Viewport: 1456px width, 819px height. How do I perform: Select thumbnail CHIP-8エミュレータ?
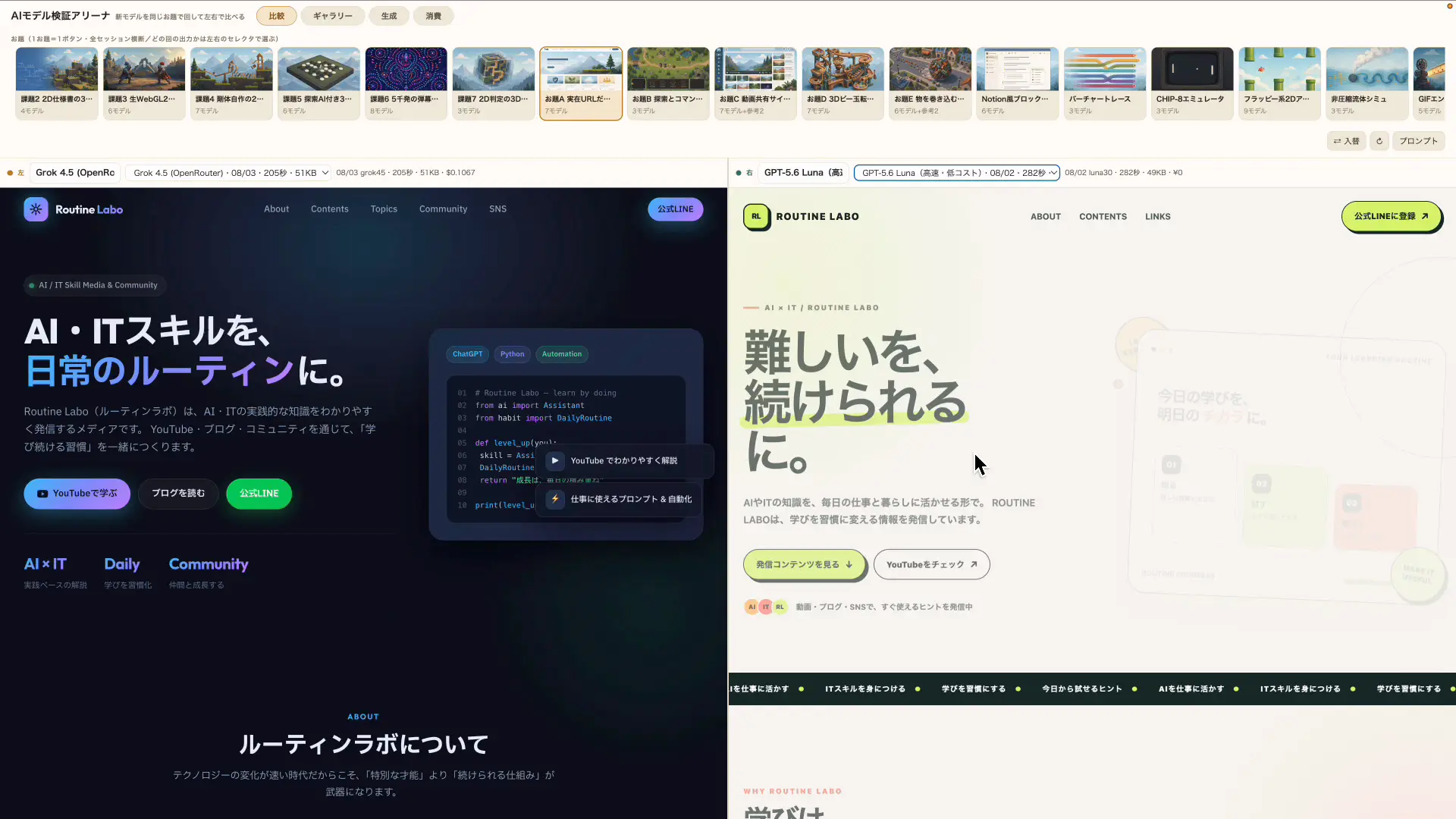1192,83
